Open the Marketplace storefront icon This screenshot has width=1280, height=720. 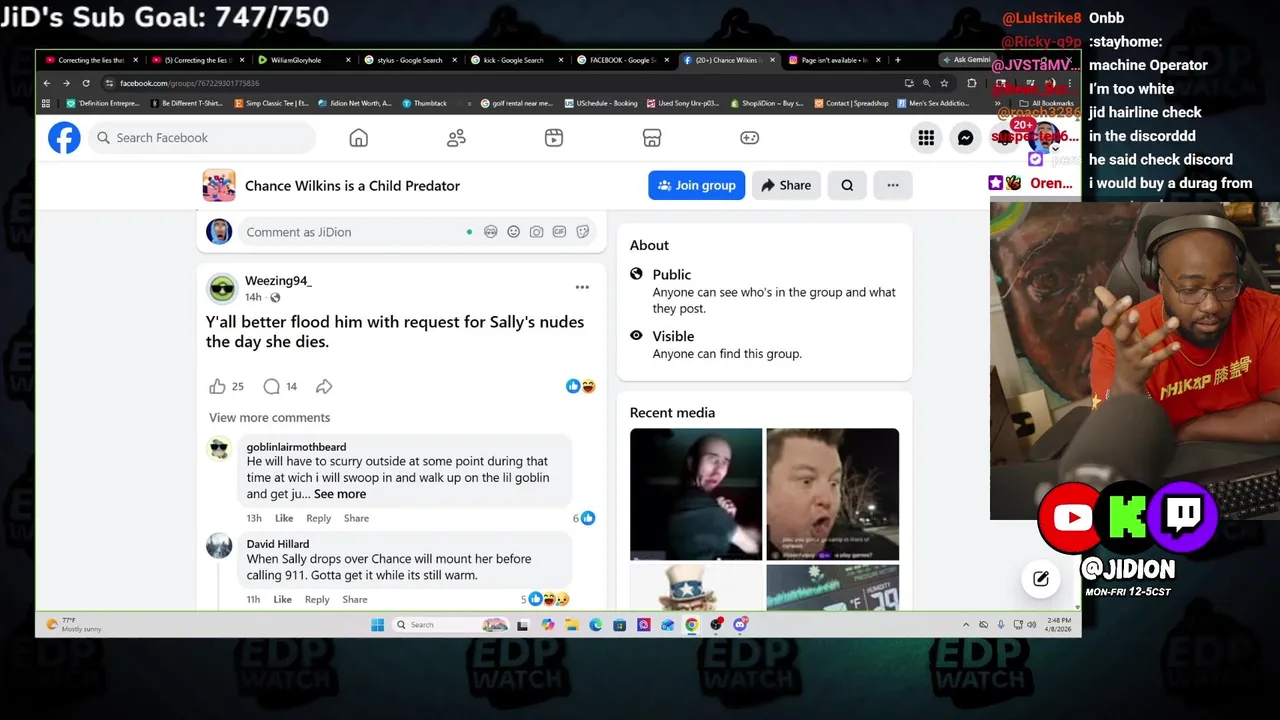(652, 138)
